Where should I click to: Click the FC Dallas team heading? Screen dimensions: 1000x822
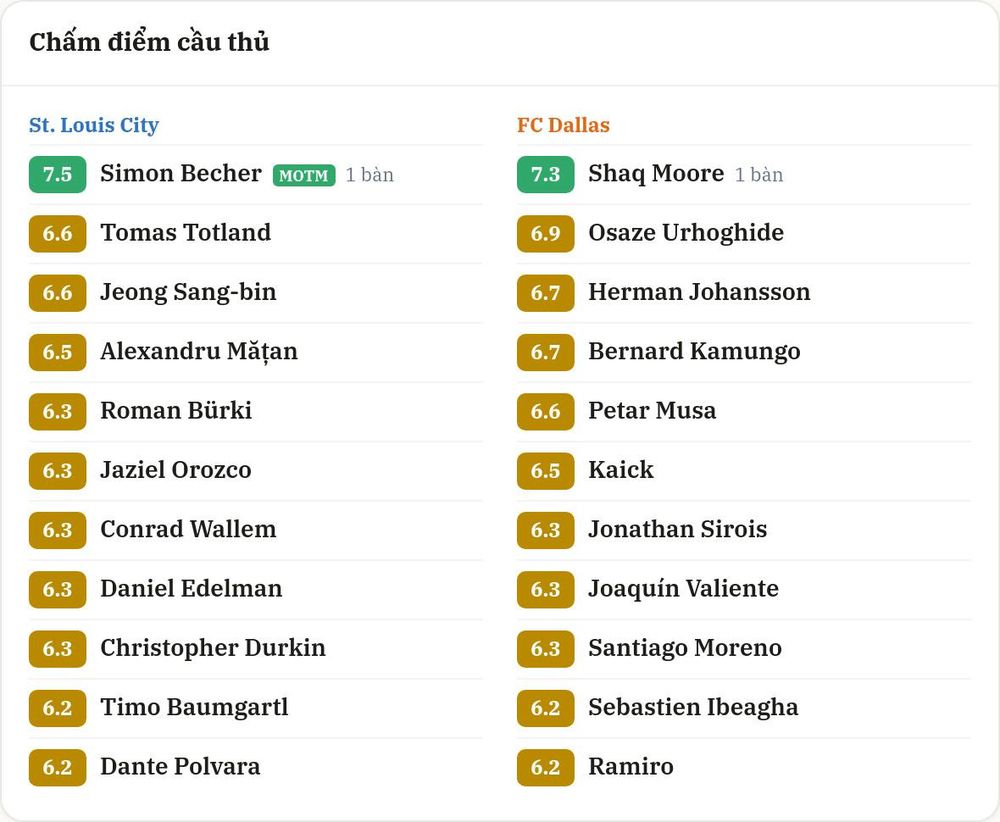click(563, 125)
